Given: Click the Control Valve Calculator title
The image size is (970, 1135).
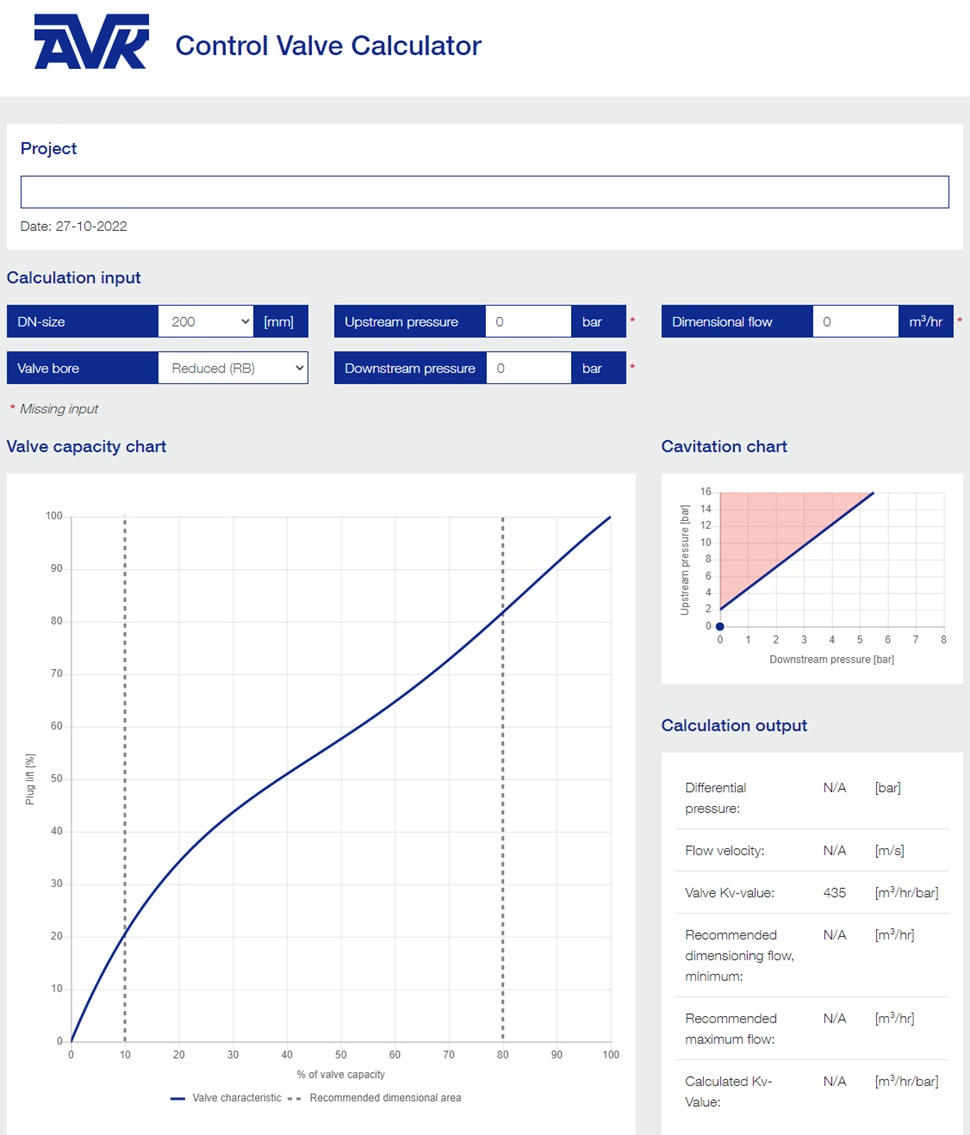Looking at the screenshot, I should [x=328, y=46].
